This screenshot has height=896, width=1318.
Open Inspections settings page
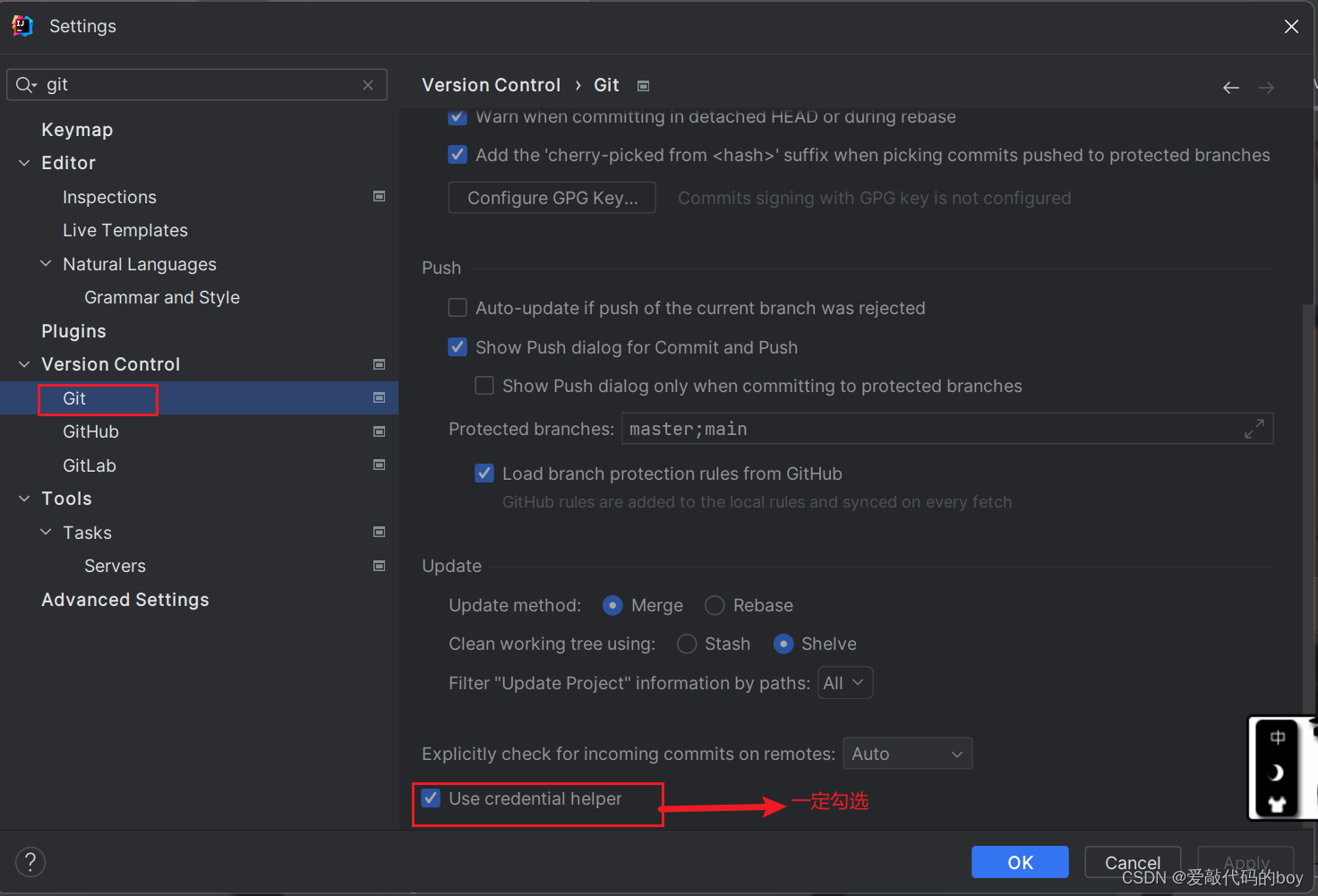tap(109, 197)
